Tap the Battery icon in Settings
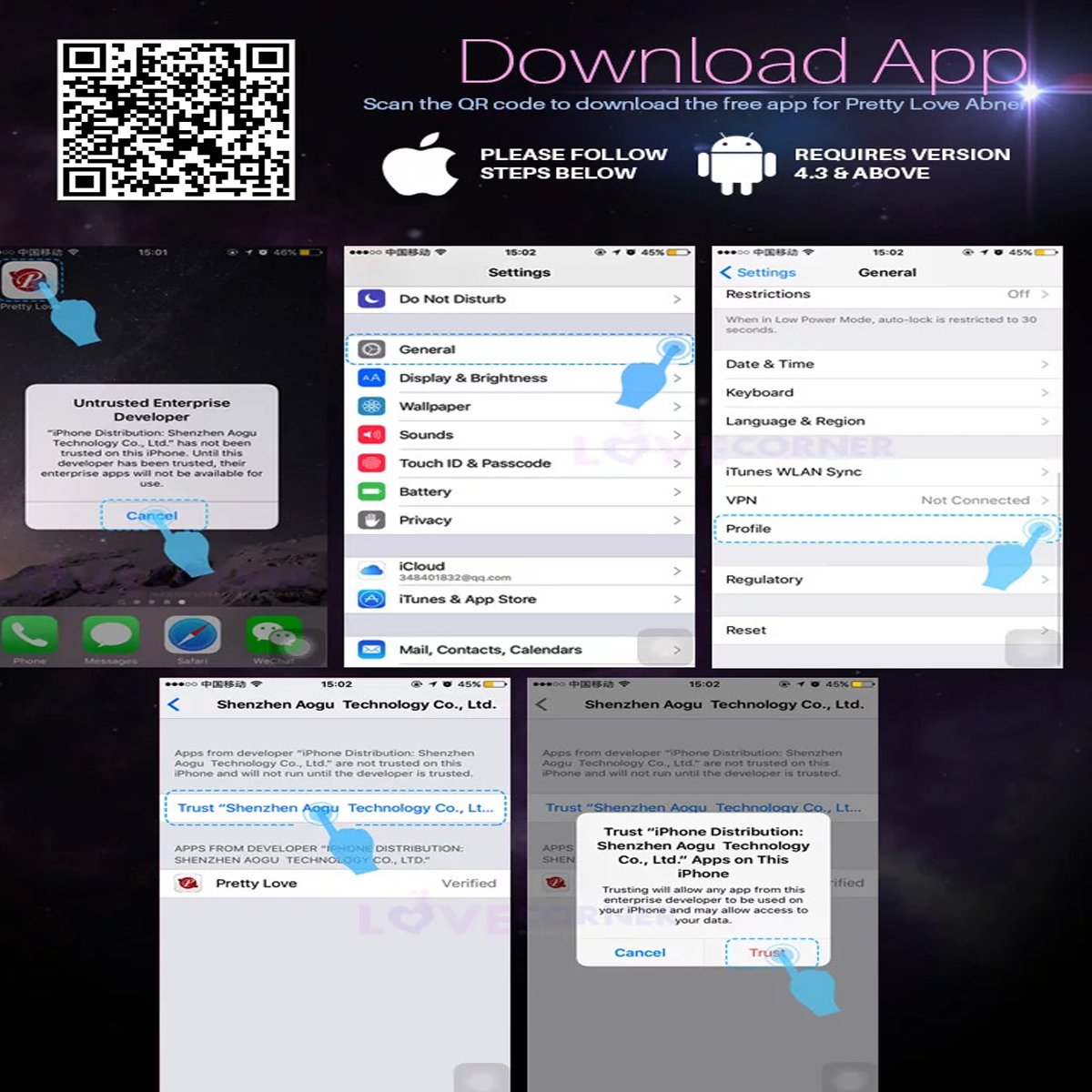1092x1092 pixels. coord(371,491)
